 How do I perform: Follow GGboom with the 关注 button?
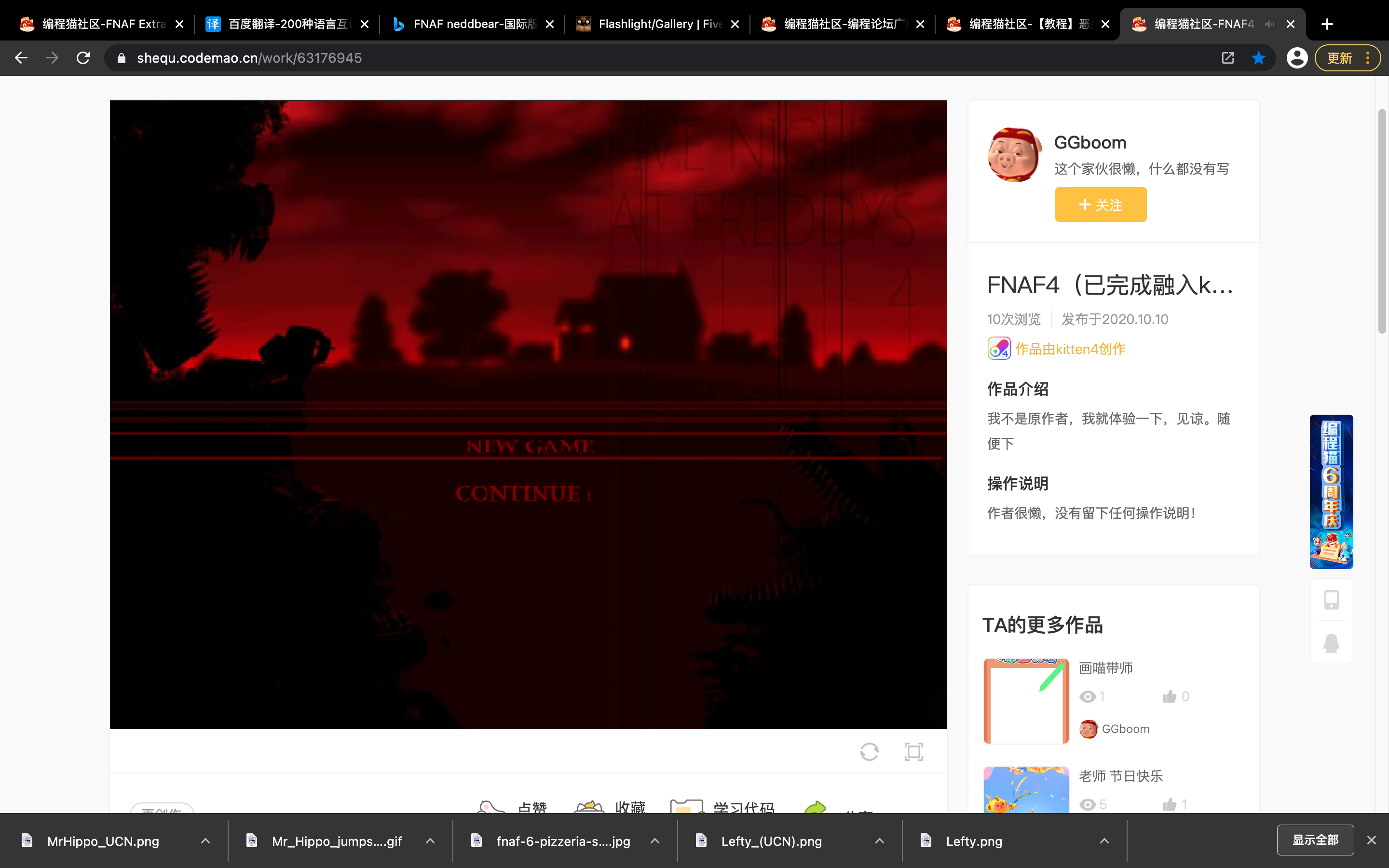1100,204
